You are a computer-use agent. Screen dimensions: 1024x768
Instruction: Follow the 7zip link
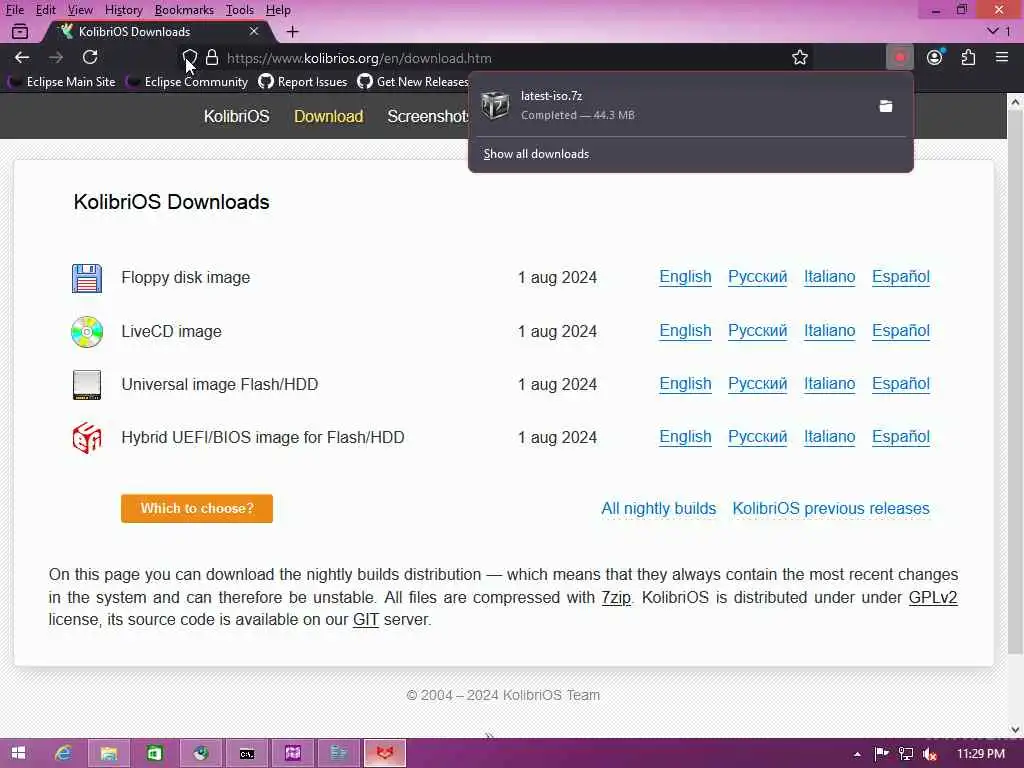pos(616,598)
